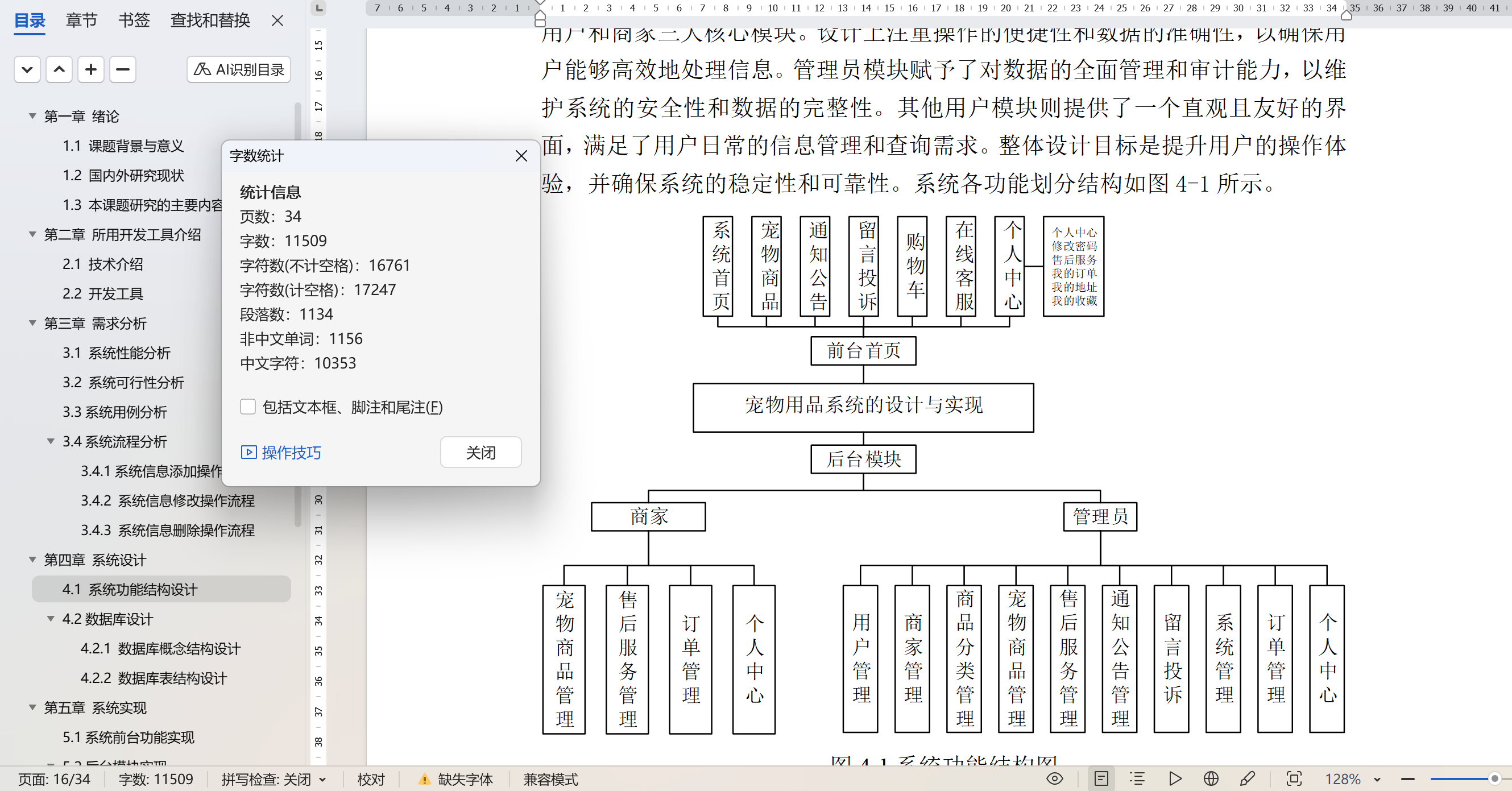The image size is (1512, 791).
Task: Switch to outline view icon
Action: [x=1137, y=778]
